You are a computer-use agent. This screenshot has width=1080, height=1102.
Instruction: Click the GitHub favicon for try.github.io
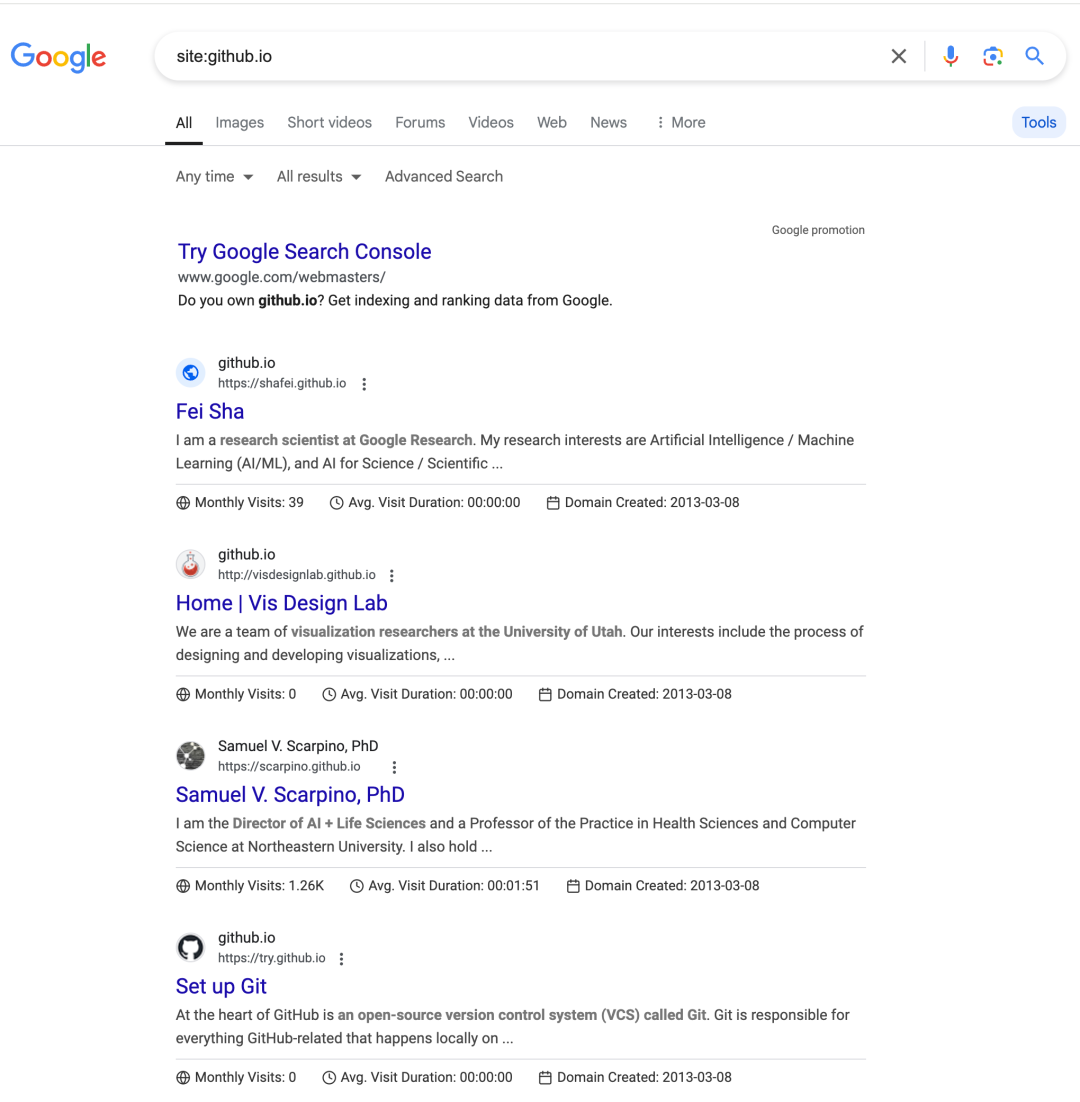point(190,947)
